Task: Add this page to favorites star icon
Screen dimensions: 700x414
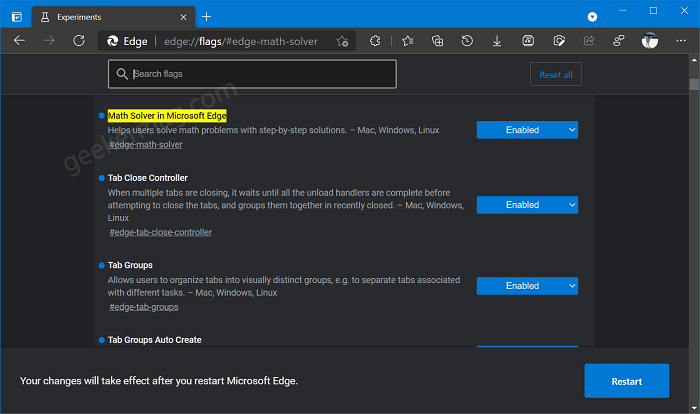Action: tap(342, 42)
